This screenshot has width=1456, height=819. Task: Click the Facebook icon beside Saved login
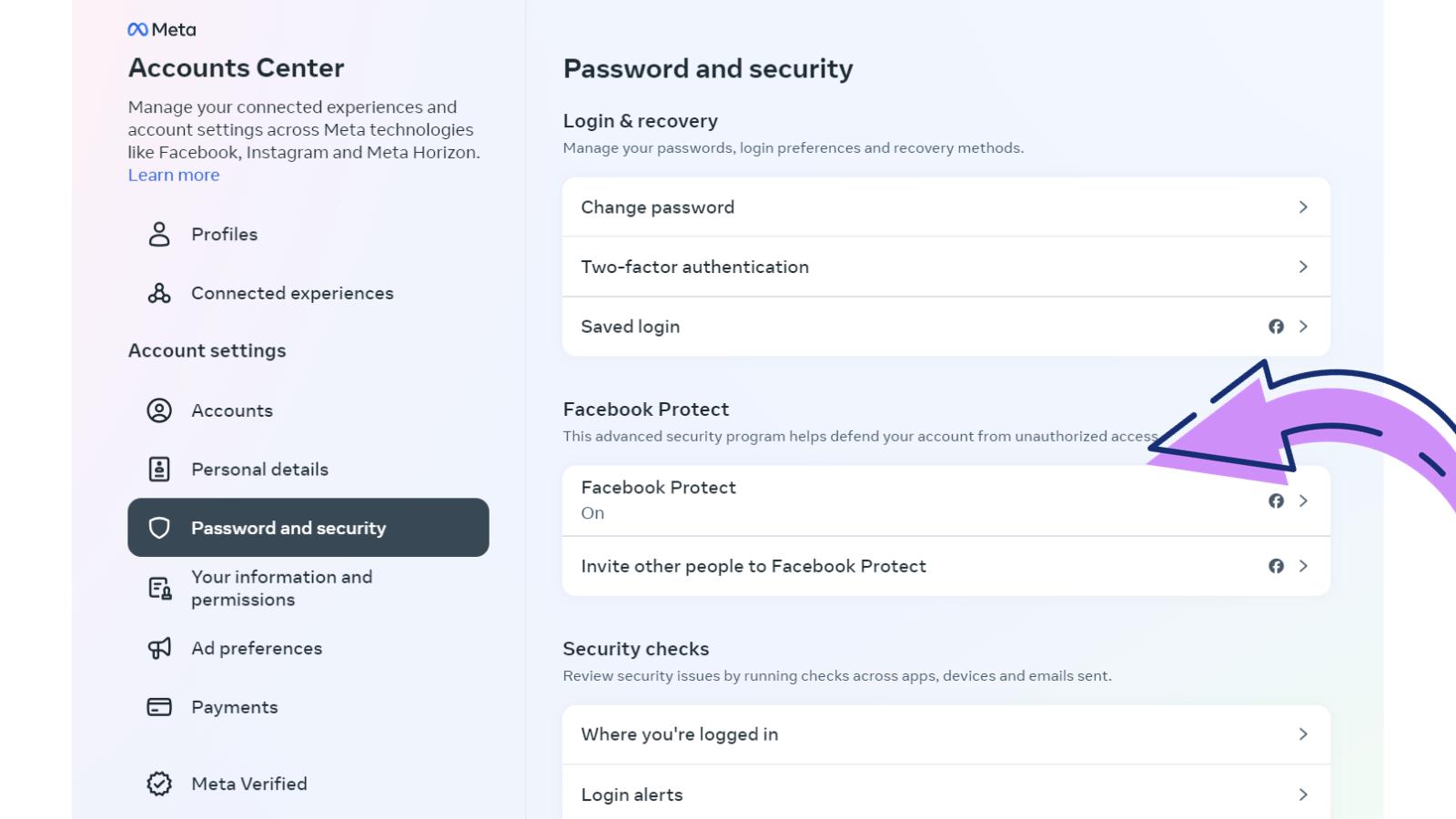(1277, 326)
